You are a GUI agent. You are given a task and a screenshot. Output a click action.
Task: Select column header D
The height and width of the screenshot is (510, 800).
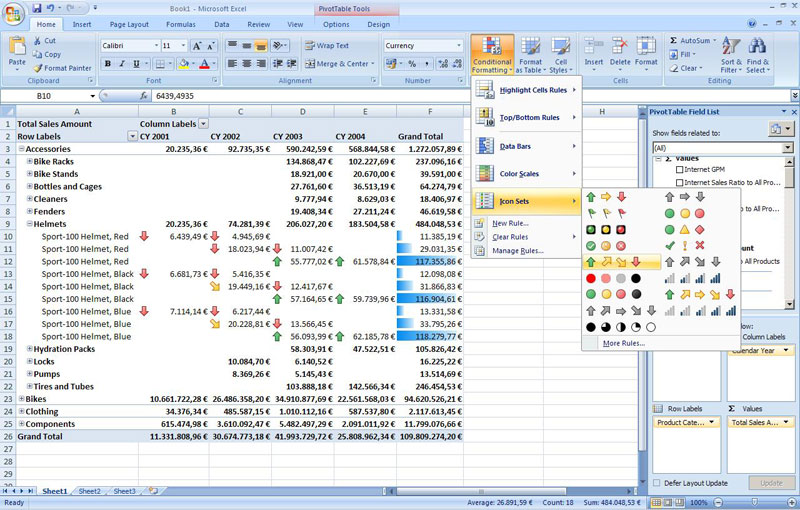click(303, 112)
